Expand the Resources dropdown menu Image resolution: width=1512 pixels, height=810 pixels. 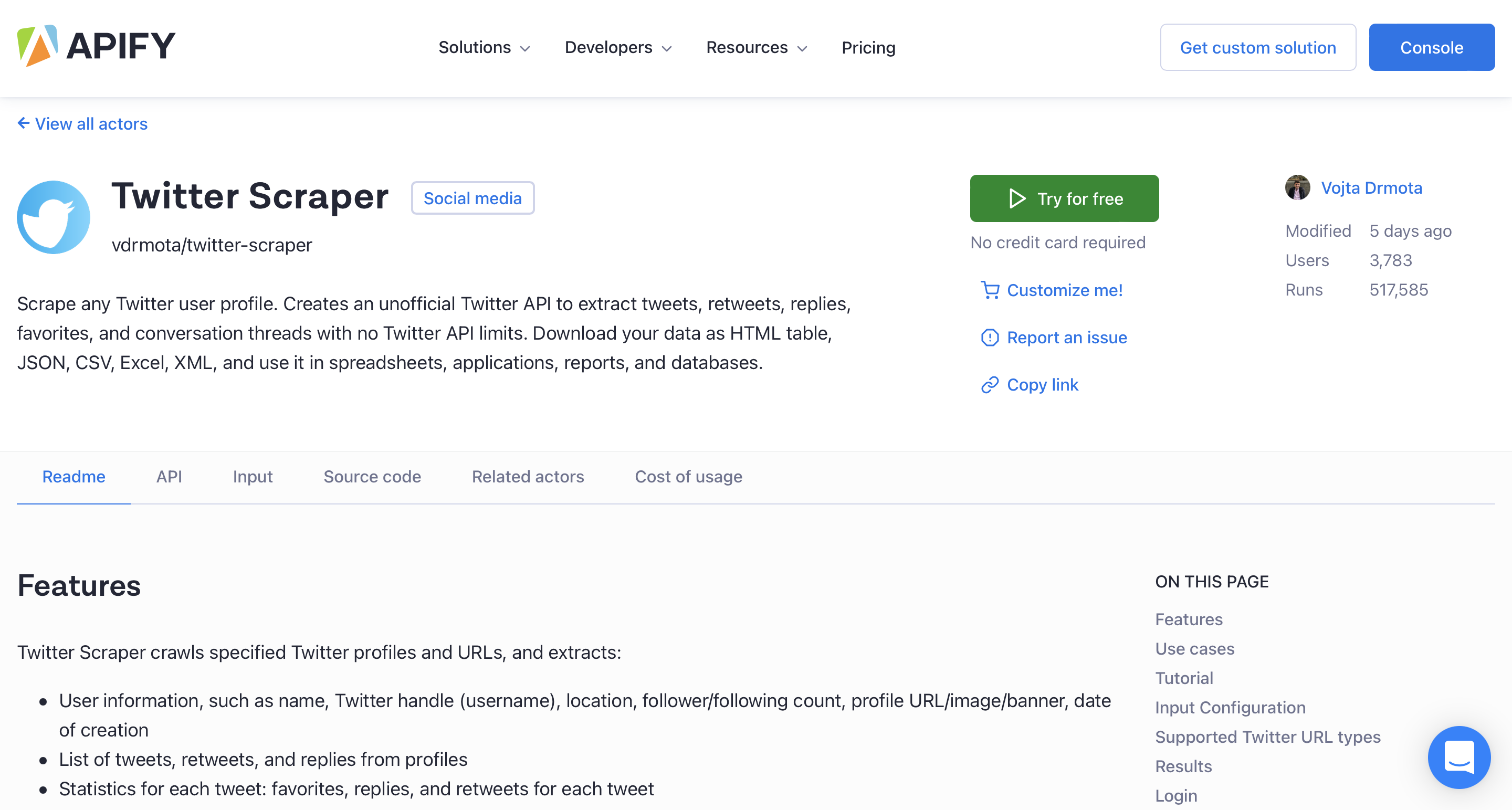(757, 48)
